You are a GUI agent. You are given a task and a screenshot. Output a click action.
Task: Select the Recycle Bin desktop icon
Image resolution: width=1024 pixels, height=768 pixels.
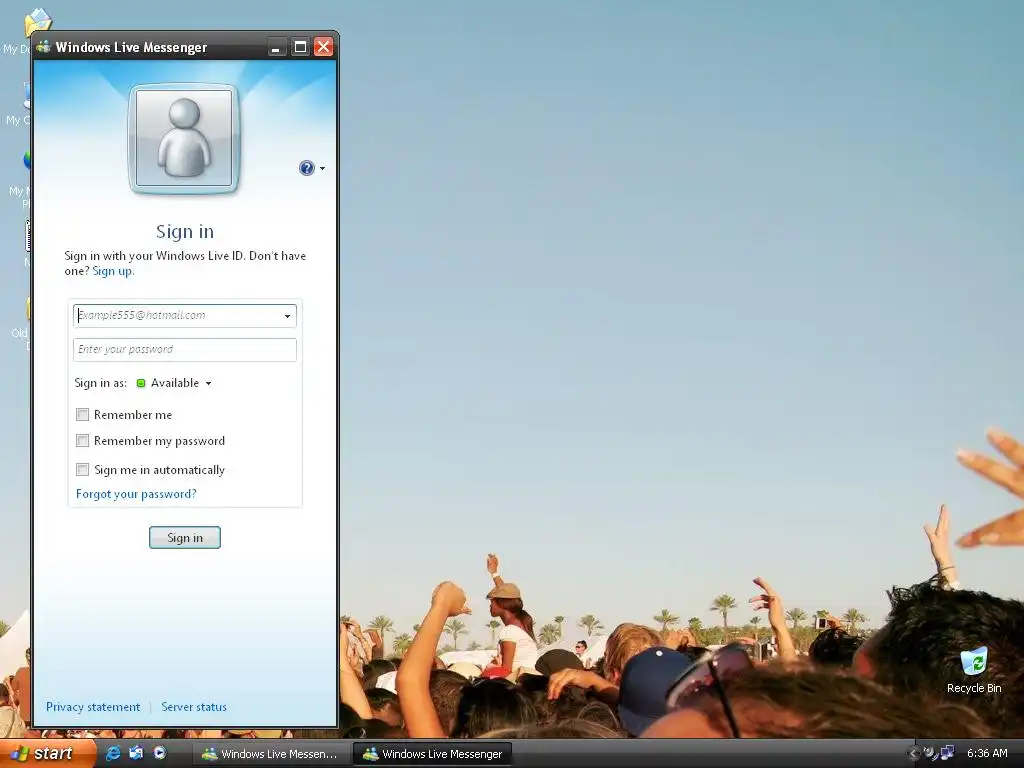(974, 669)
